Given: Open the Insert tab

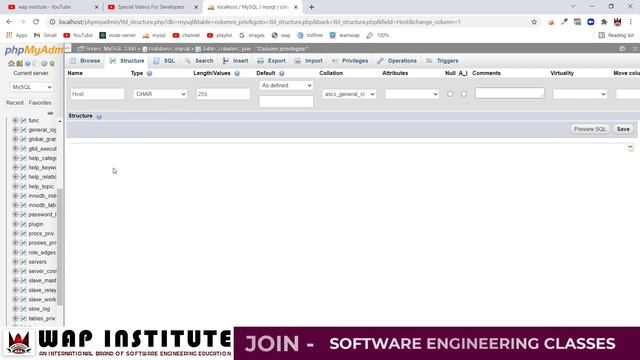Looking at the screenshot, I should click(236, 61).
